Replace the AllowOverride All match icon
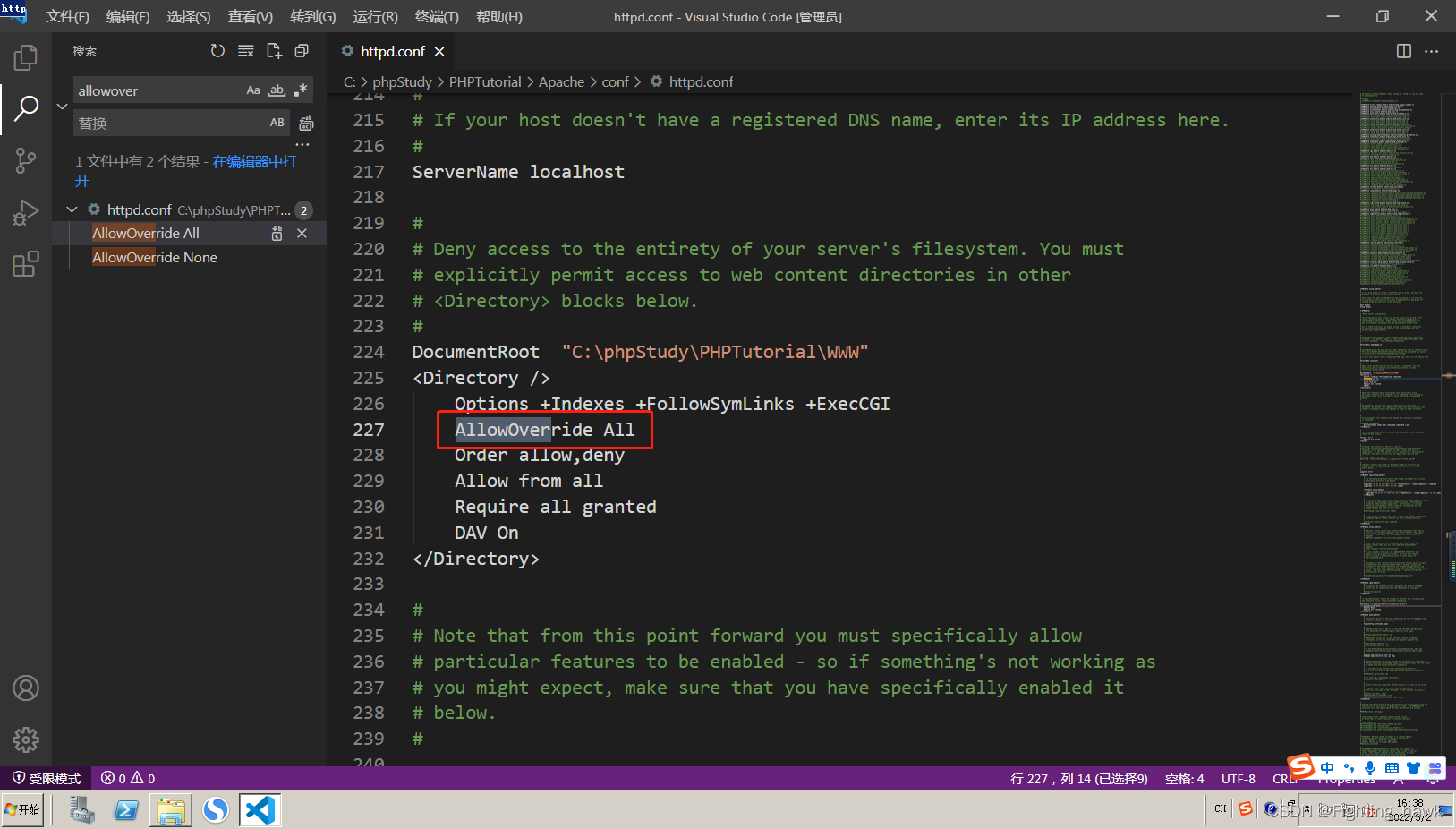This screenshot has height=829, width=1456. 277,234
